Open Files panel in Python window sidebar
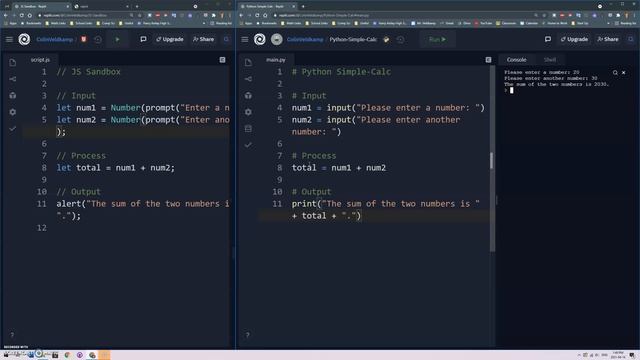The image size is (640, 360). 248,62
